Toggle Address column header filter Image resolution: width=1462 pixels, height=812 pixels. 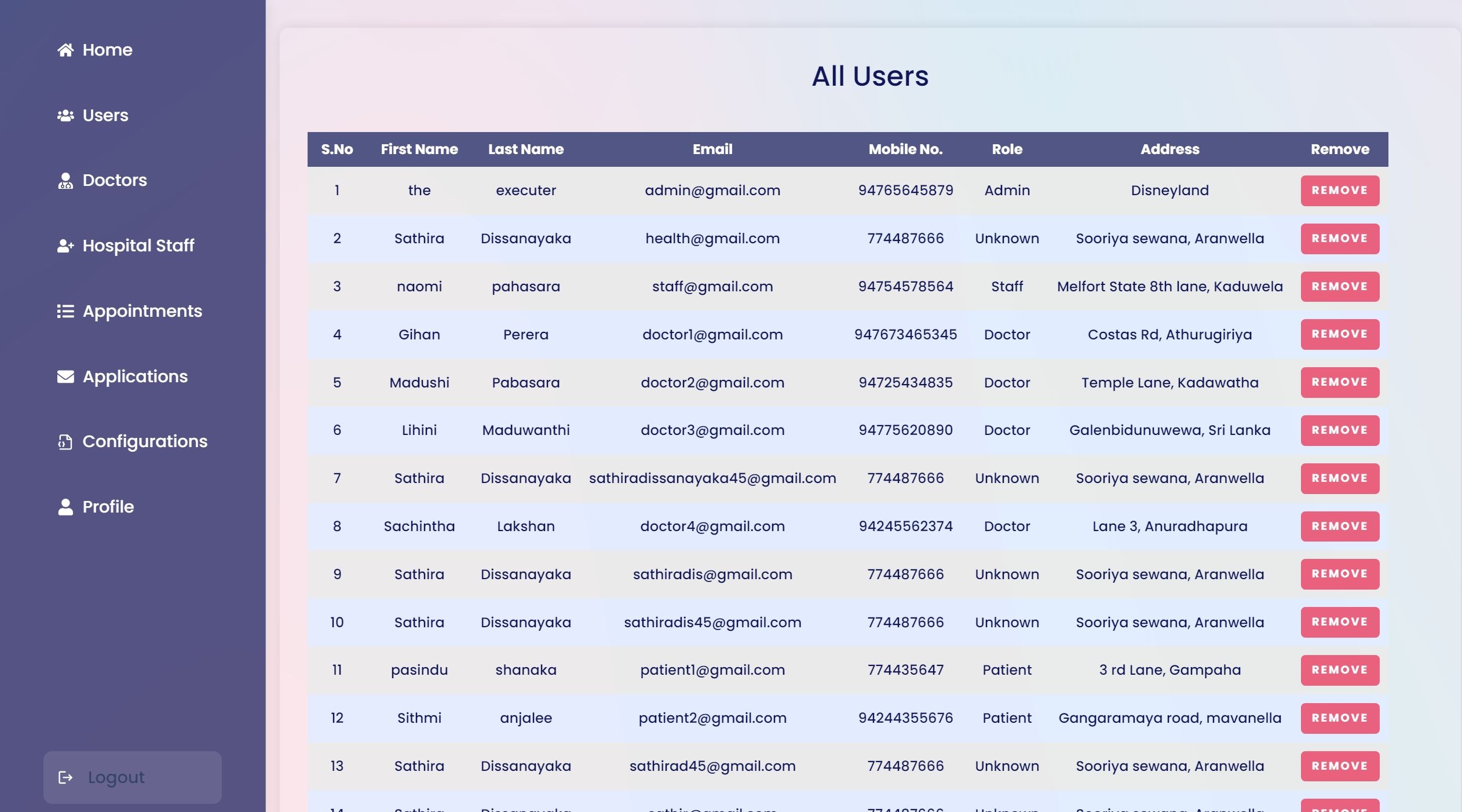(x=1170, y=149)
